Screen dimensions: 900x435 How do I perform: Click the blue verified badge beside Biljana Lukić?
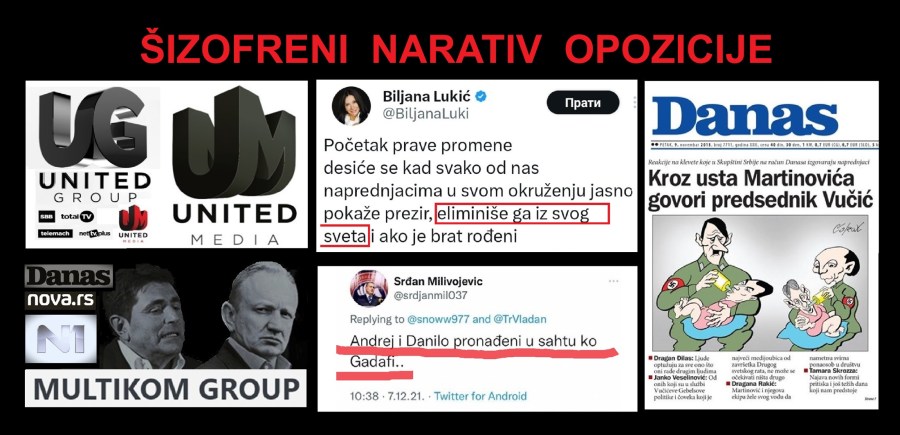[481, 96]
